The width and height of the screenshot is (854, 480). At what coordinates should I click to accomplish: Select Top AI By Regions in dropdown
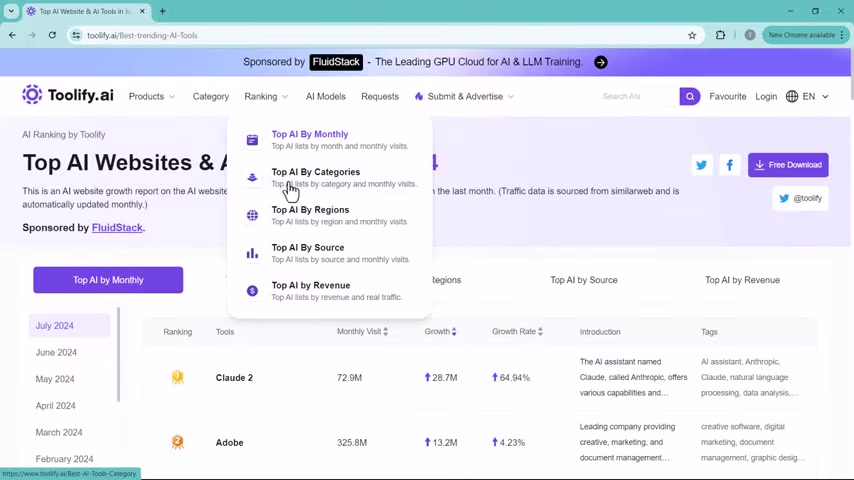[330, 215]
